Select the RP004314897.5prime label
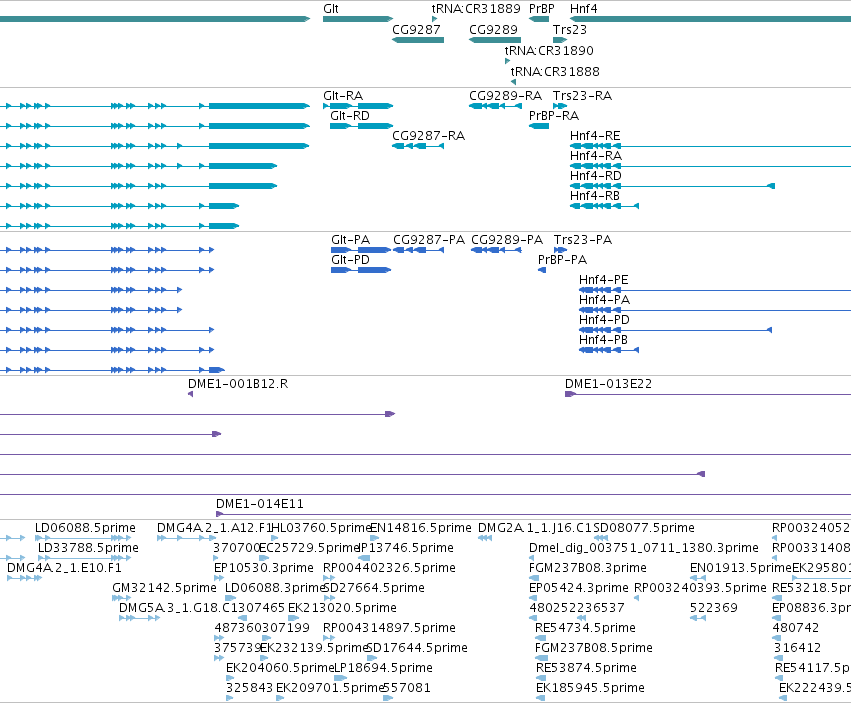 389,628
